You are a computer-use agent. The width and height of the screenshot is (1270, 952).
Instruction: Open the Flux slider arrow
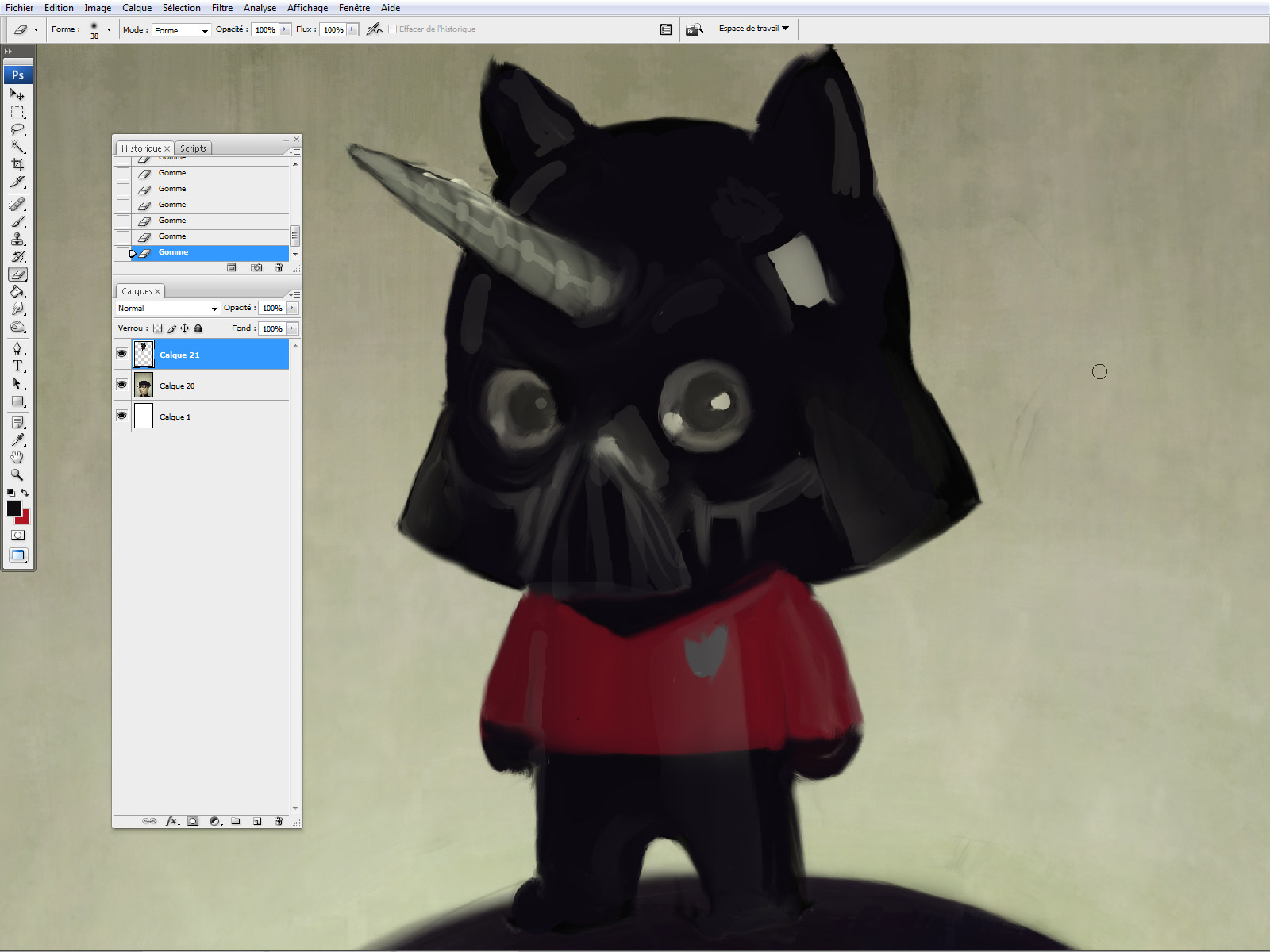352,29
